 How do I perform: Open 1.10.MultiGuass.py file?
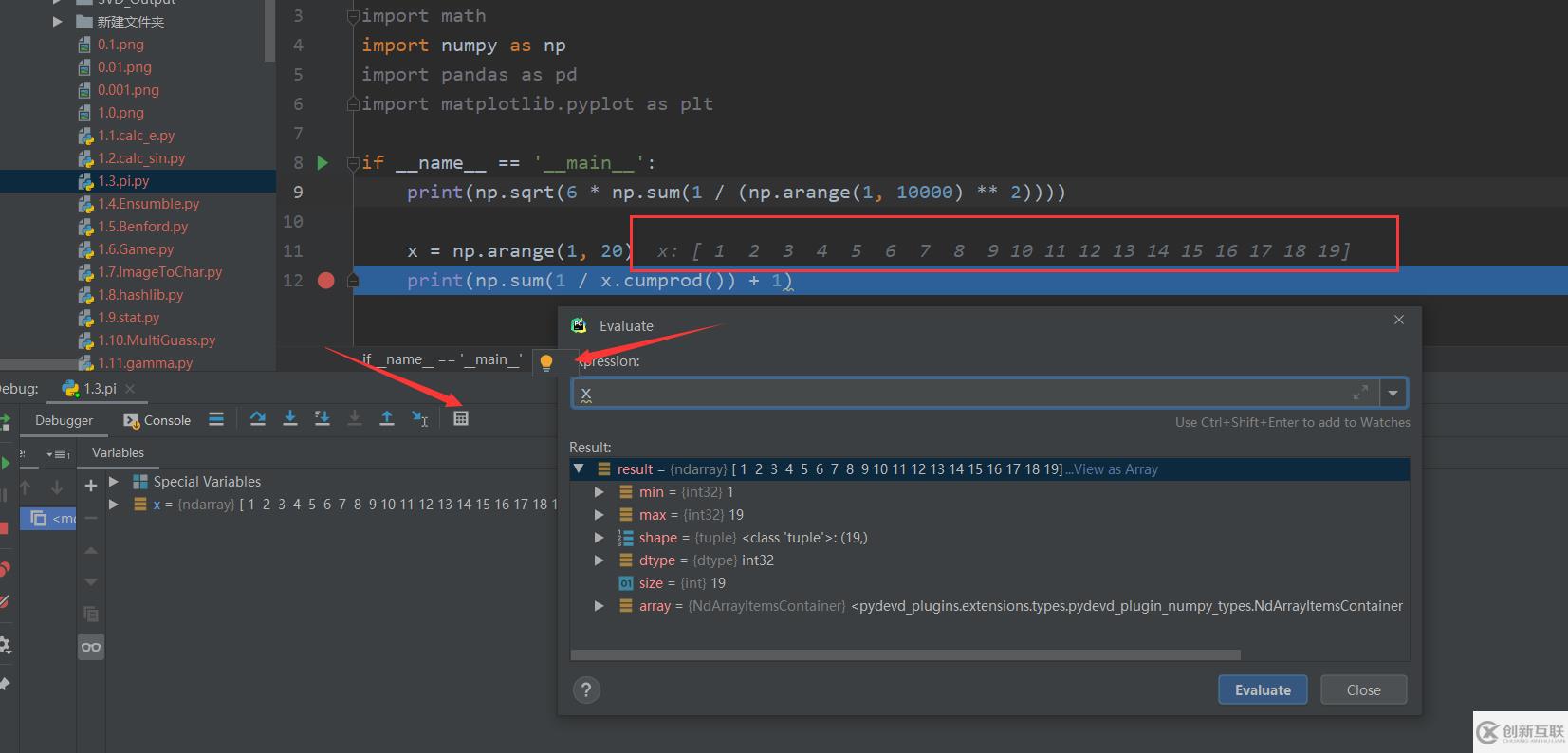pos(157,340)
